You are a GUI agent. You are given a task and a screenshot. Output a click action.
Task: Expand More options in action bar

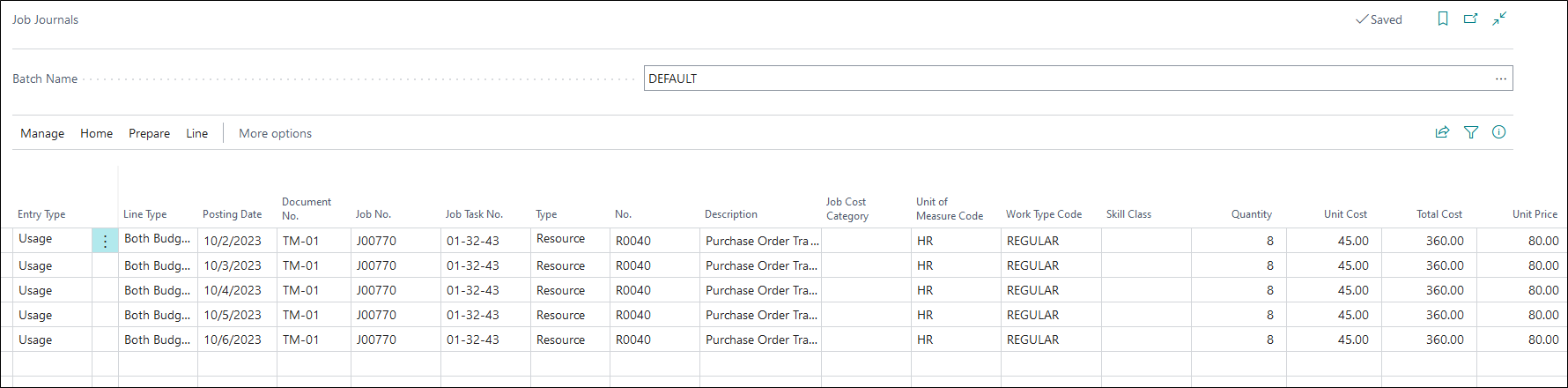[x=275, y=133]
